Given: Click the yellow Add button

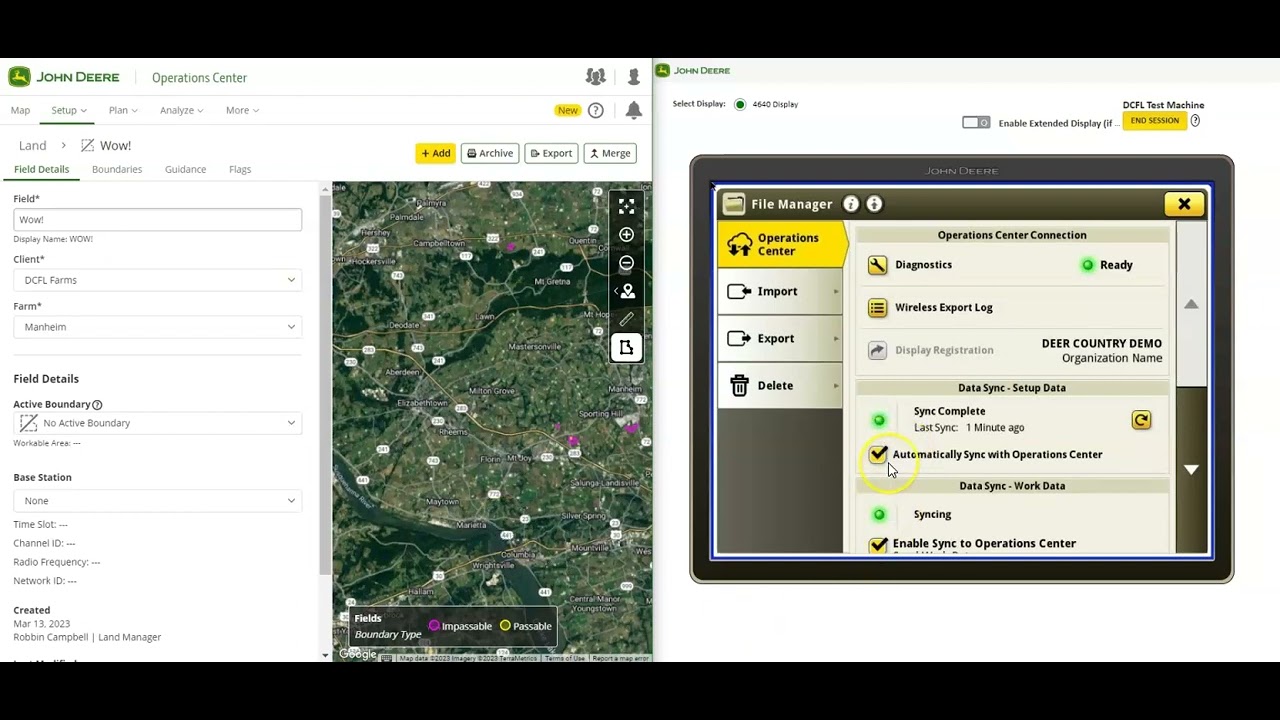Looking at the screenshot, I should point(436,153).
